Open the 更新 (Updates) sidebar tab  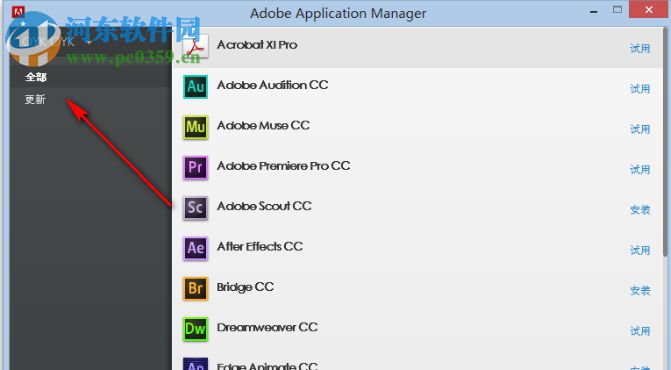click(35, 100)
